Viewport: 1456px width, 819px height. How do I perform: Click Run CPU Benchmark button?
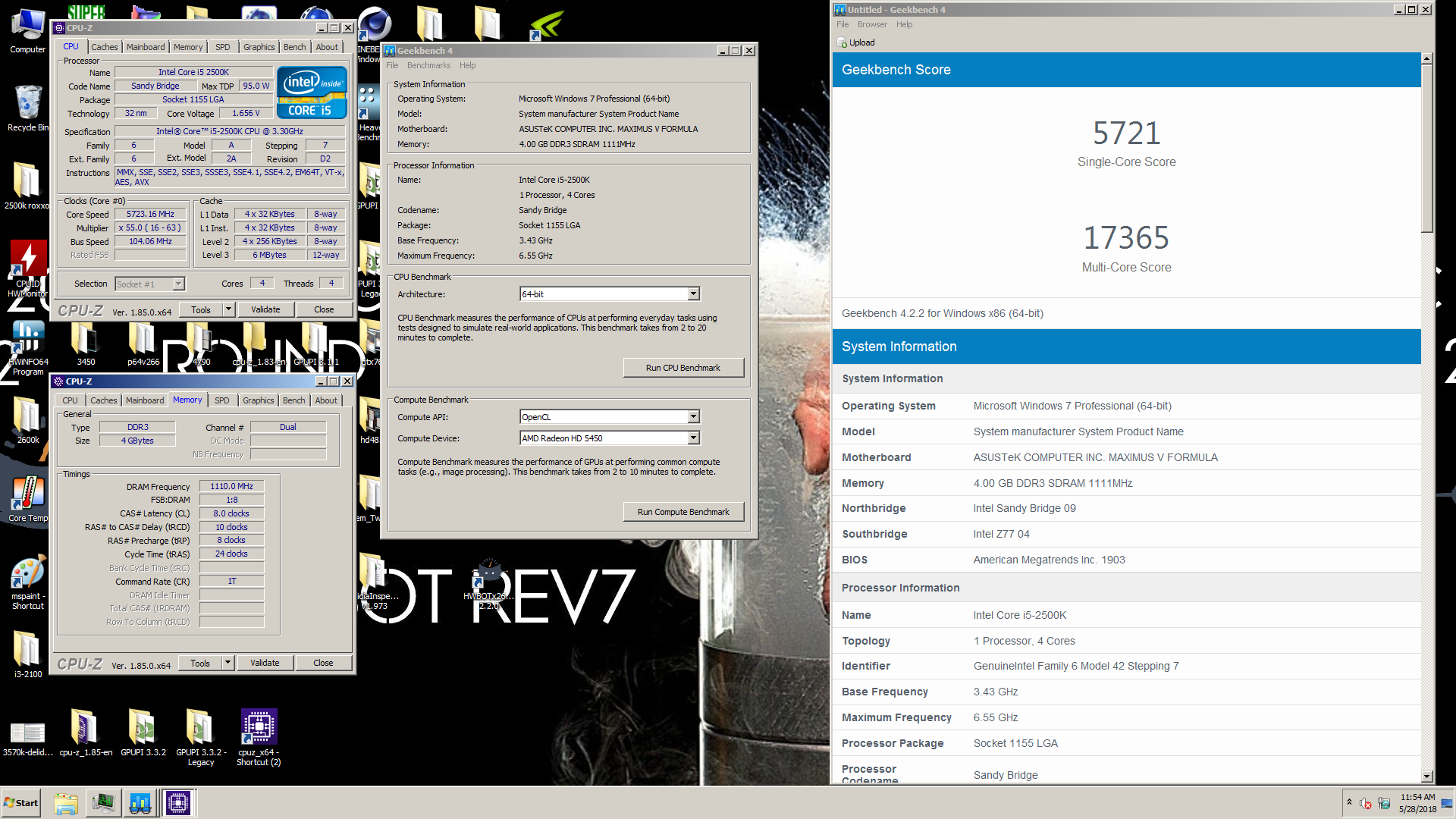(682, 368)
